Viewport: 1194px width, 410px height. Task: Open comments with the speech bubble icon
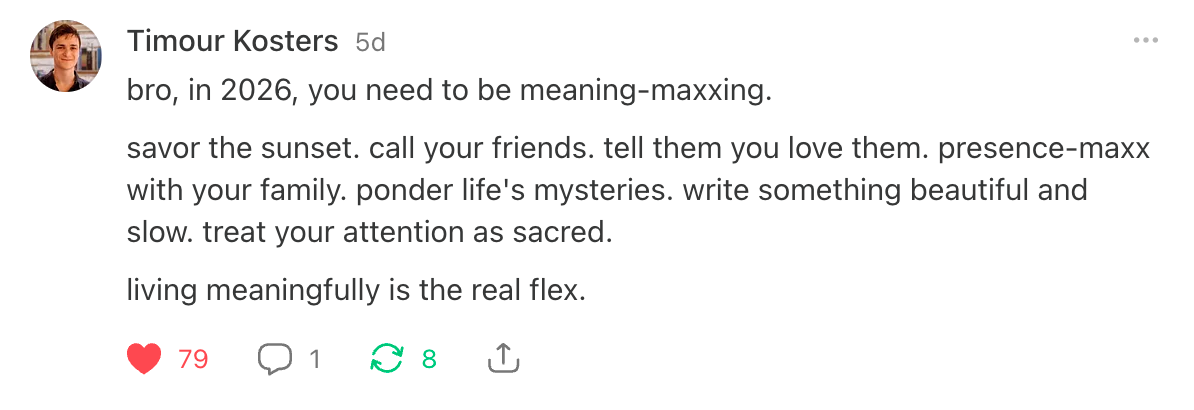coord(275,358)
